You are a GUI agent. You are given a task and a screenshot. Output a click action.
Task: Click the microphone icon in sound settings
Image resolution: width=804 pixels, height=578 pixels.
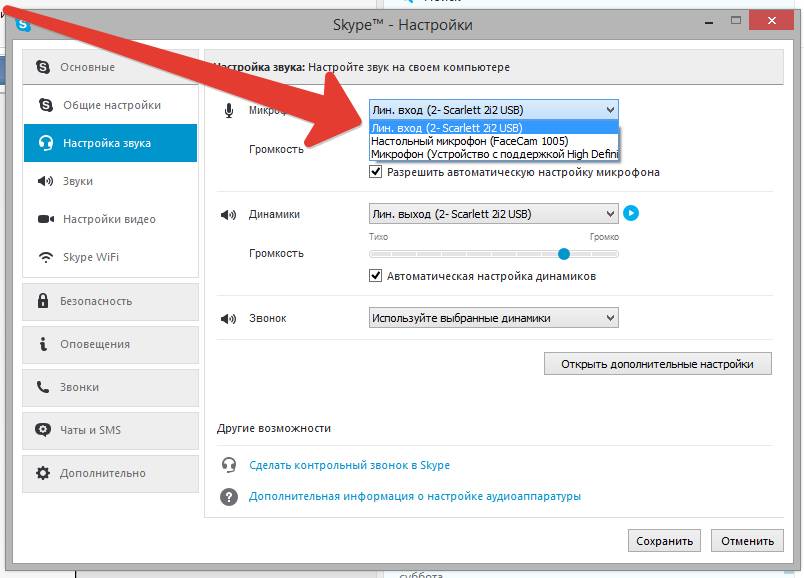point(229,110)
